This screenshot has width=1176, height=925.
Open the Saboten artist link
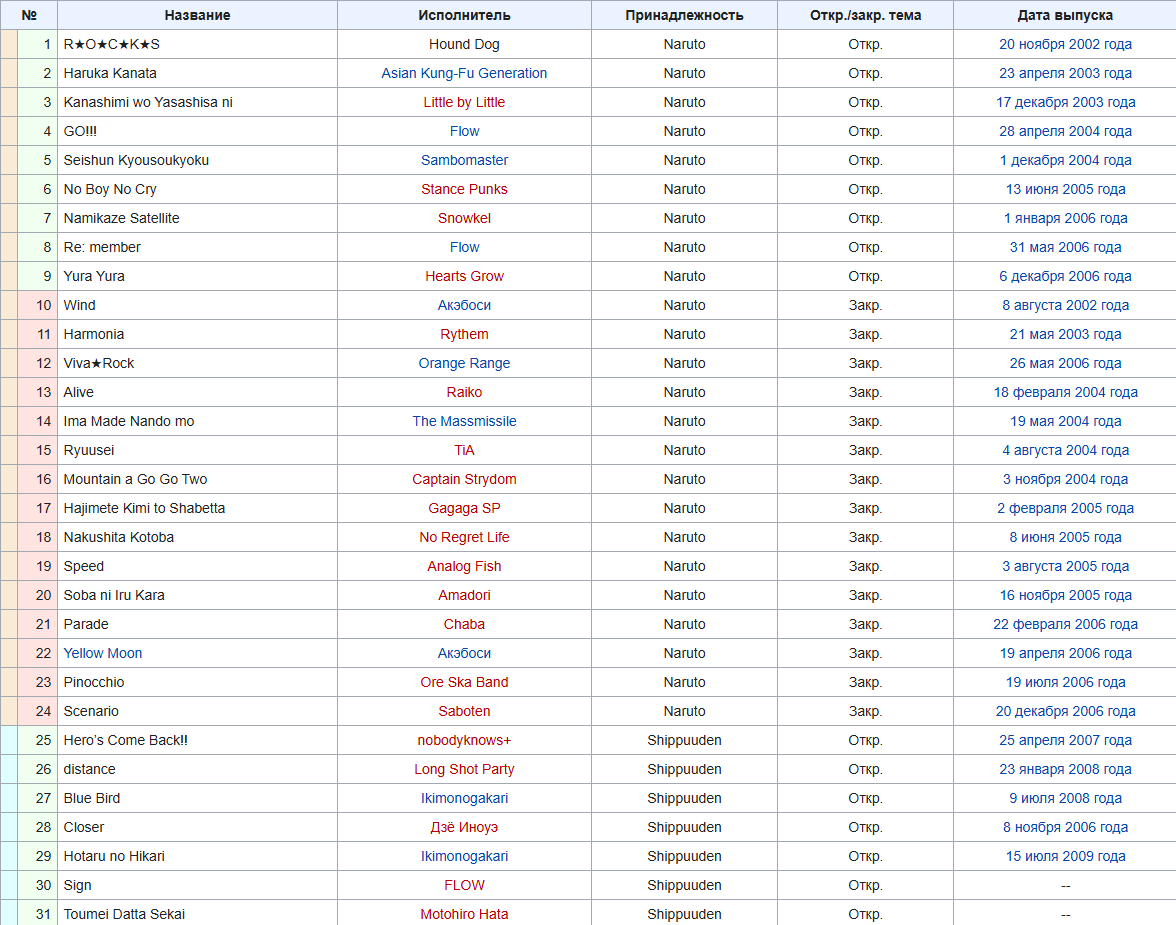pos(464,711)
